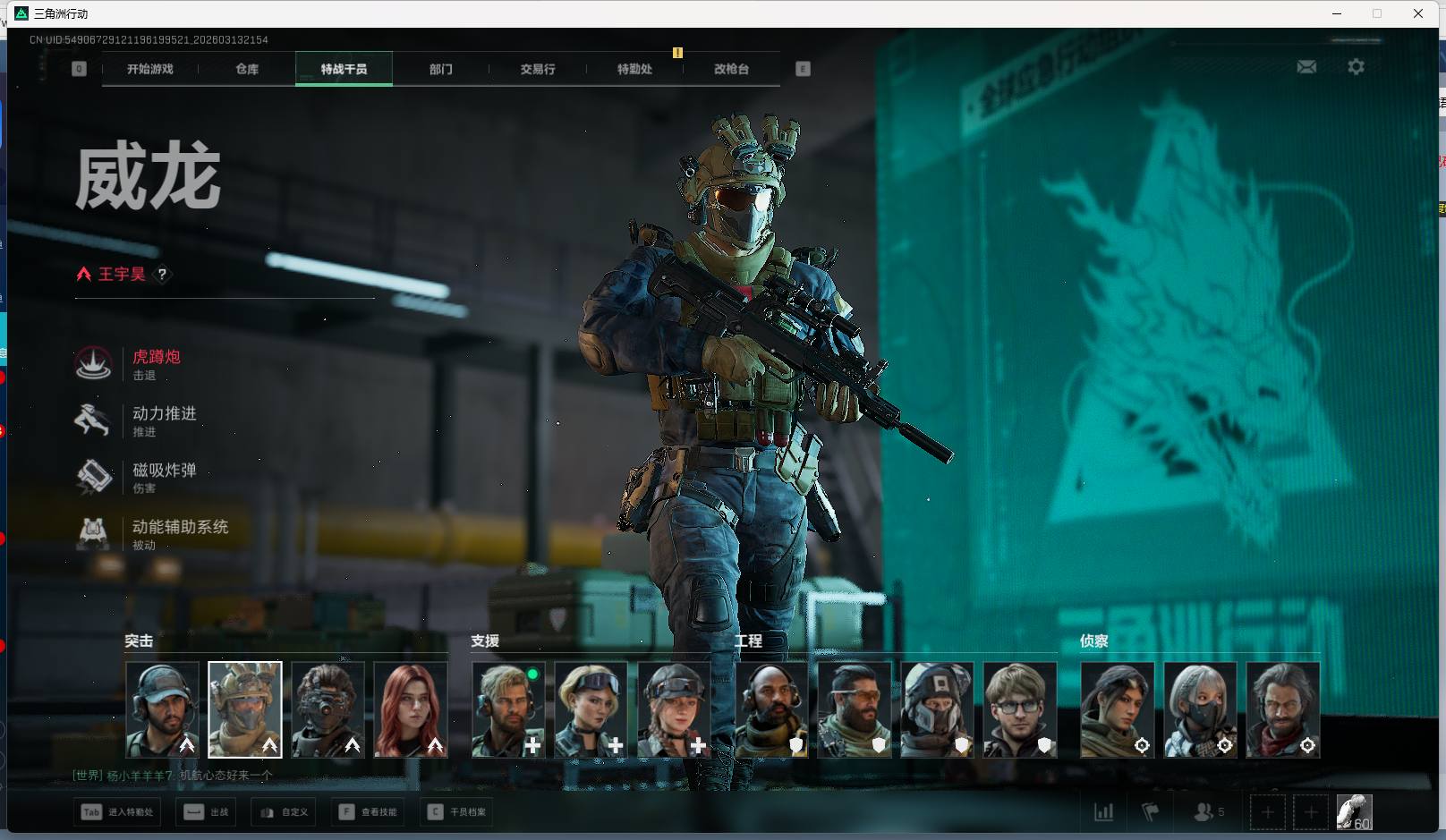Select the bearded support operator with green dot
Viewport: 1446px width, 840px height.
[x=508, y=709]
